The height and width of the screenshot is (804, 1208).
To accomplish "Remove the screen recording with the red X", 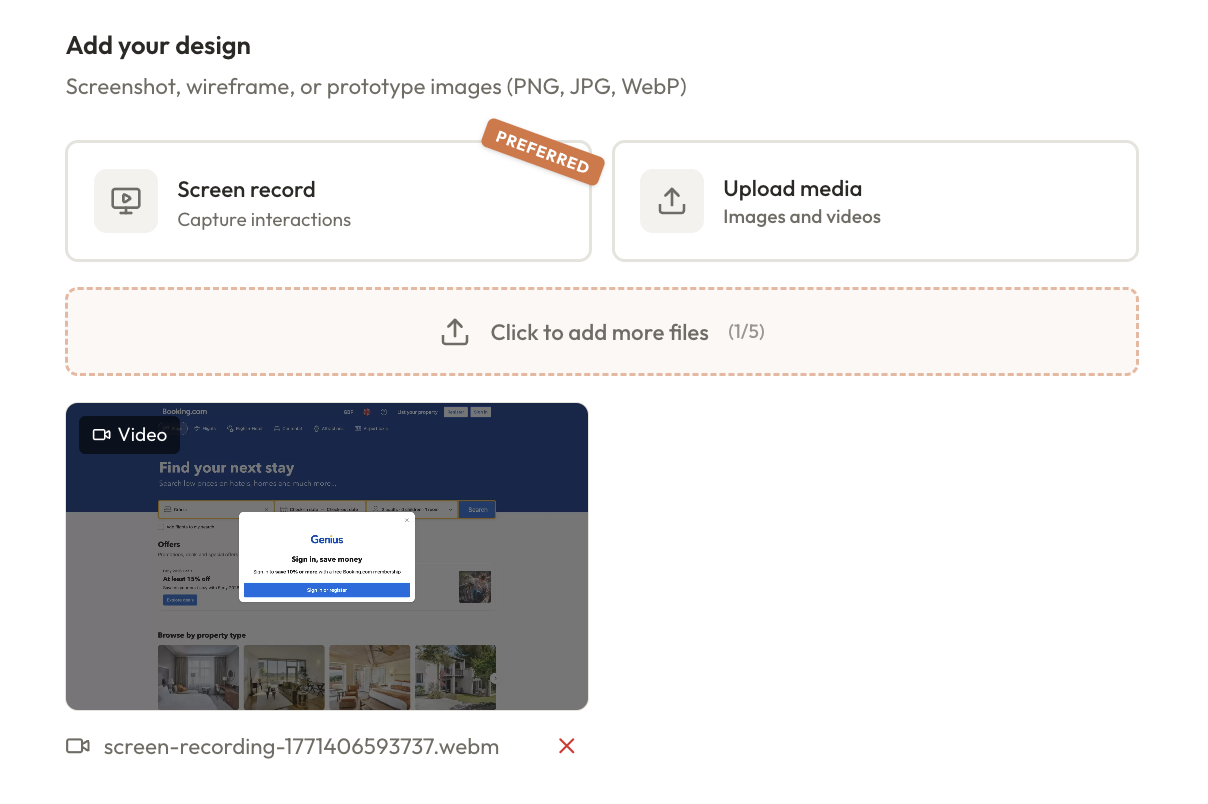I will click(566, 746).
